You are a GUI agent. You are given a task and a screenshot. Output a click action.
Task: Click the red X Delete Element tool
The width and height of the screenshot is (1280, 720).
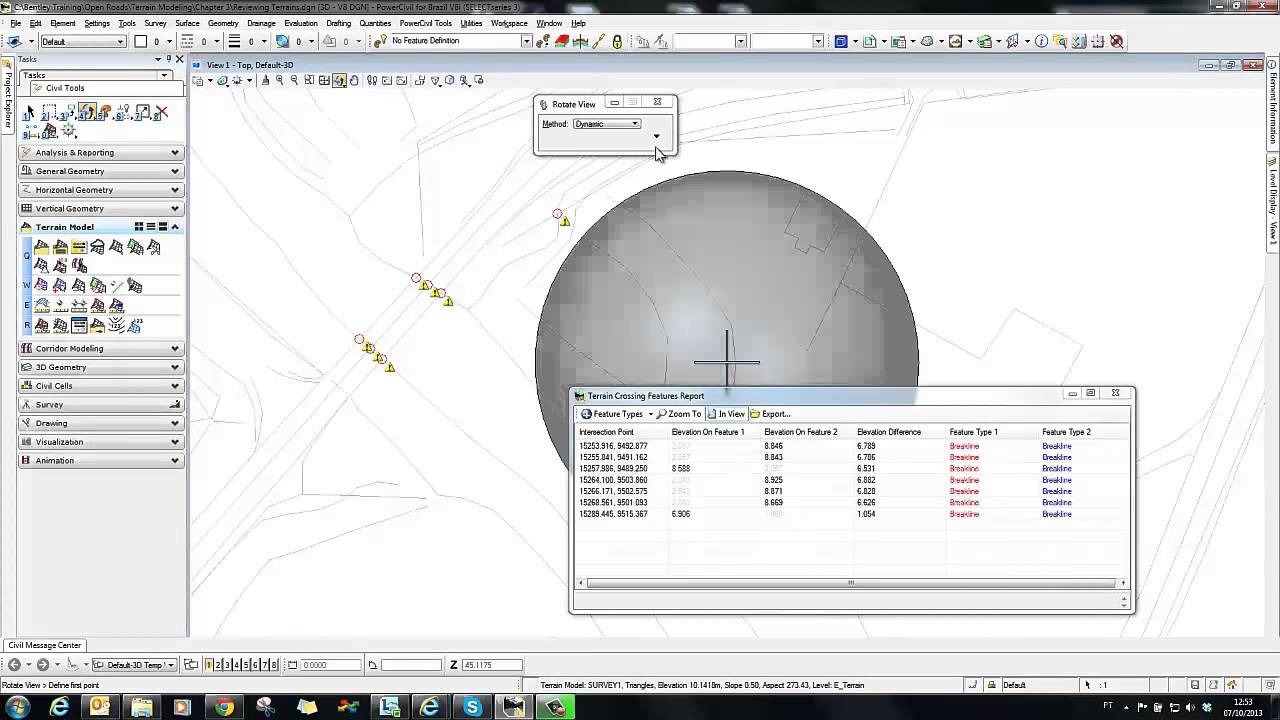162,113
